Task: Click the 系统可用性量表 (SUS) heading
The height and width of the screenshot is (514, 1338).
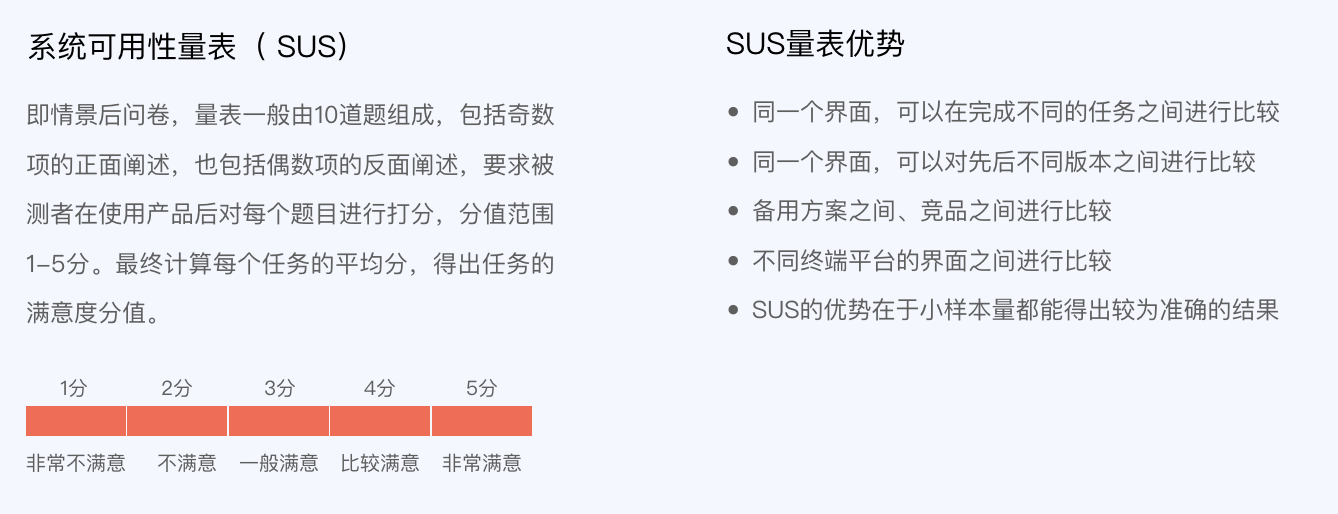Action: [188, 47]
